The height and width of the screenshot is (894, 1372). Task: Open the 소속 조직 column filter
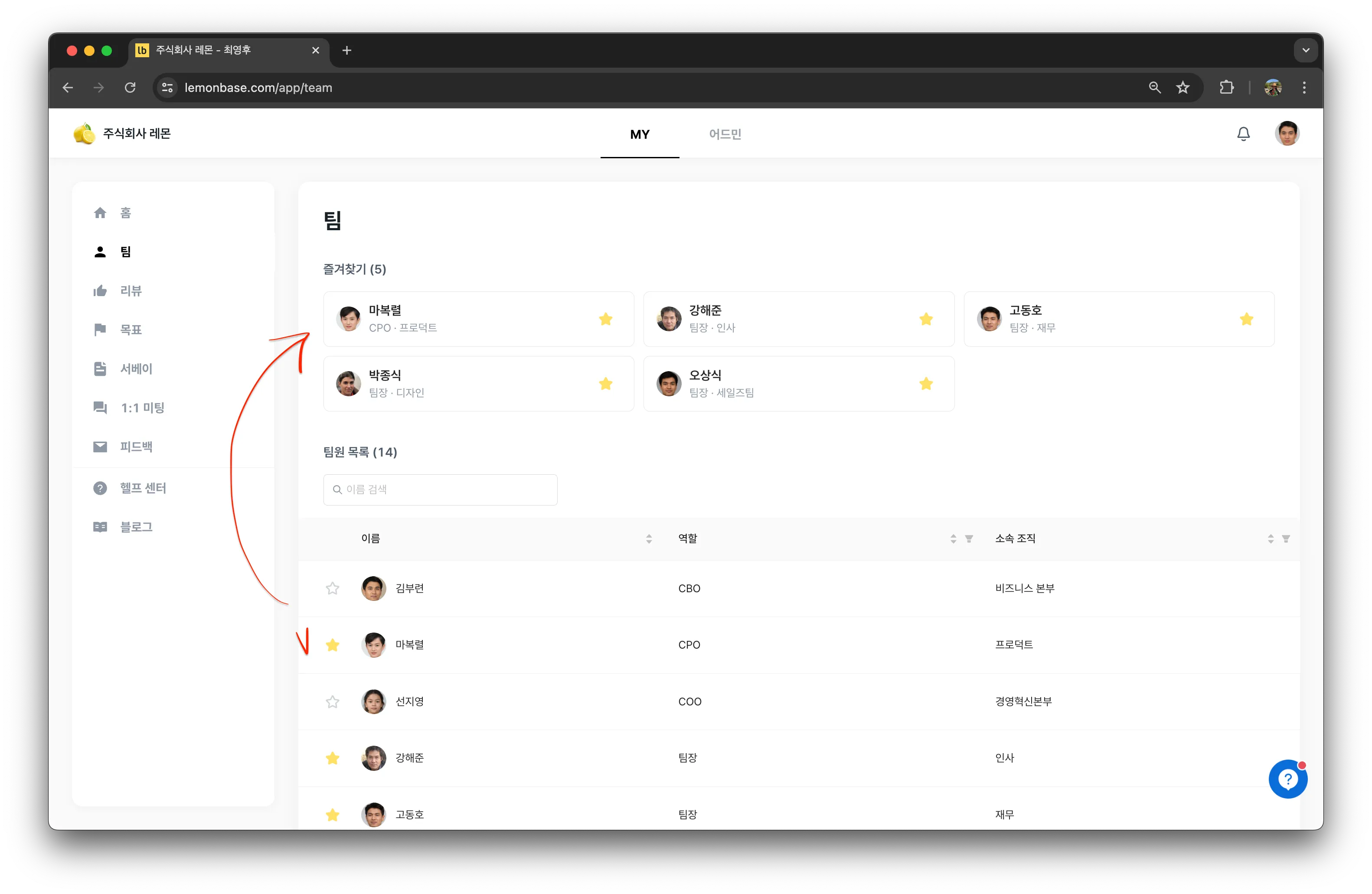click(x=1286, y=538)
